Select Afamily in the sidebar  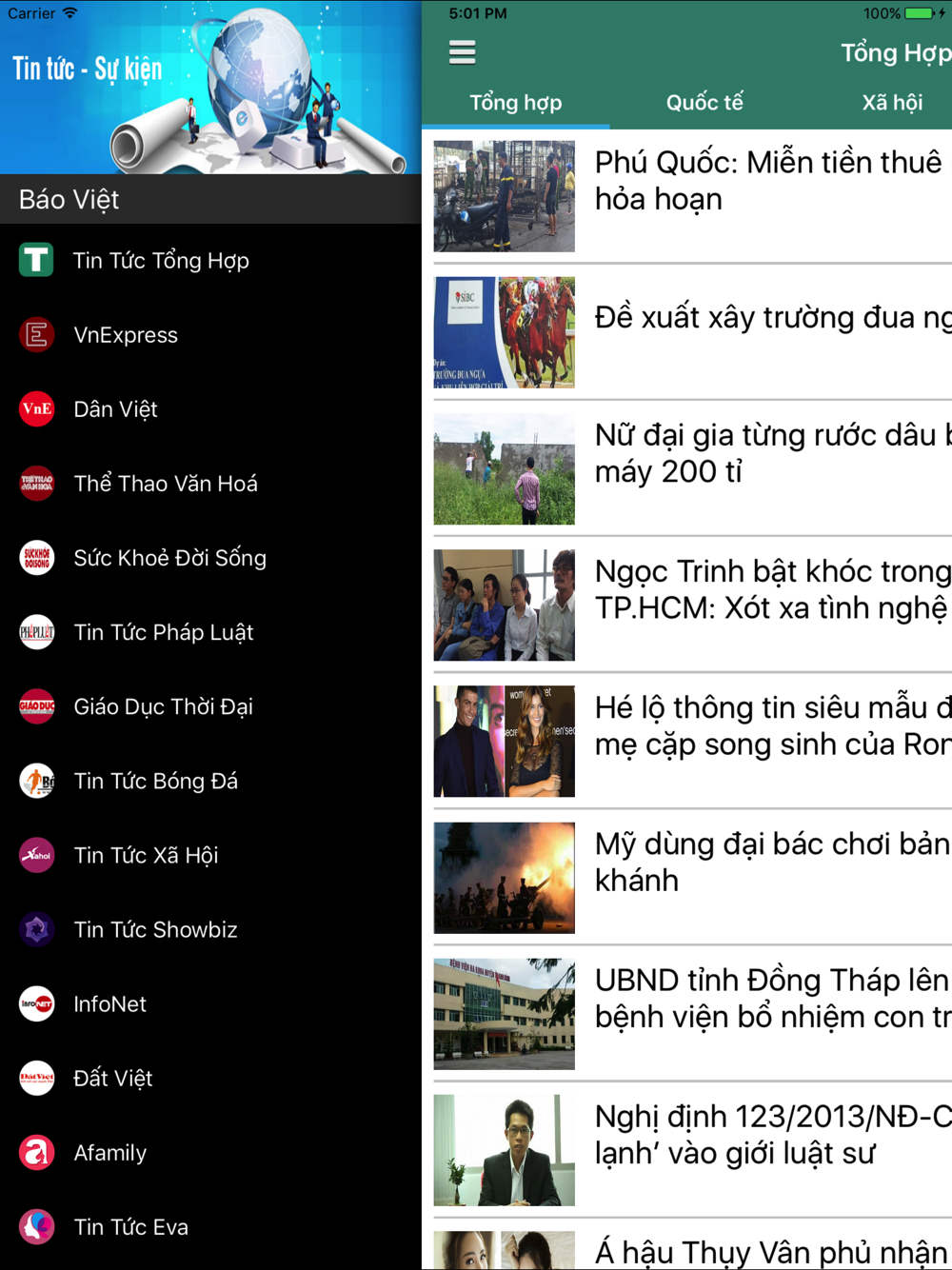point(210,1152)
